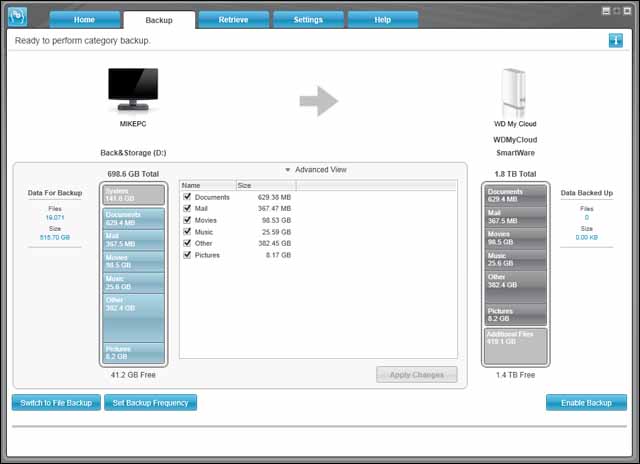The width and height of the screenshot is (640, 464).
Task: Open the Settings tab
Action: point(308,19)
